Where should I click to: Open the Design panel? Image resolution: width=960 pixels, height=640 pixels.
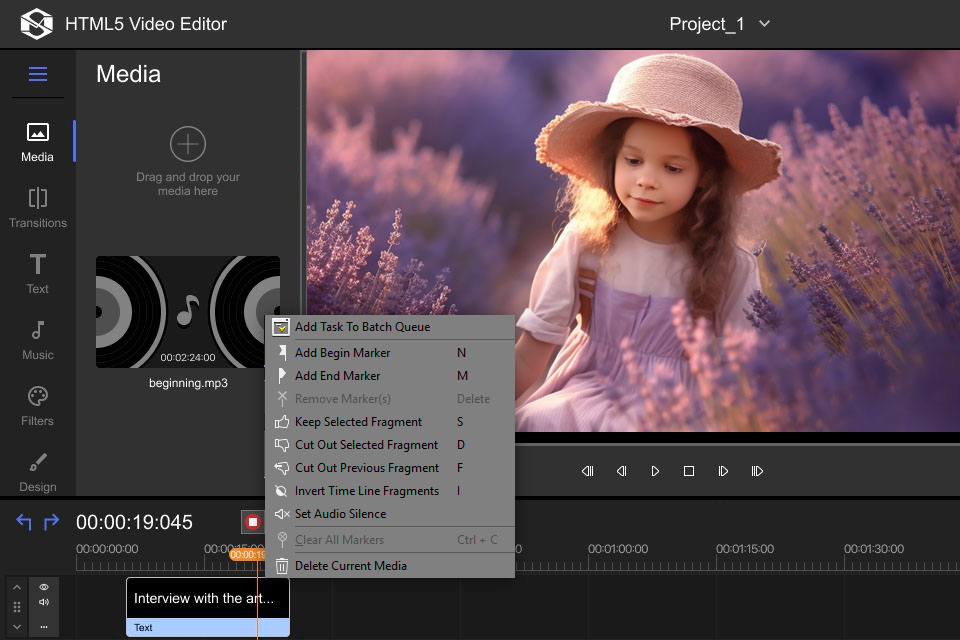[x=37, y=472]
